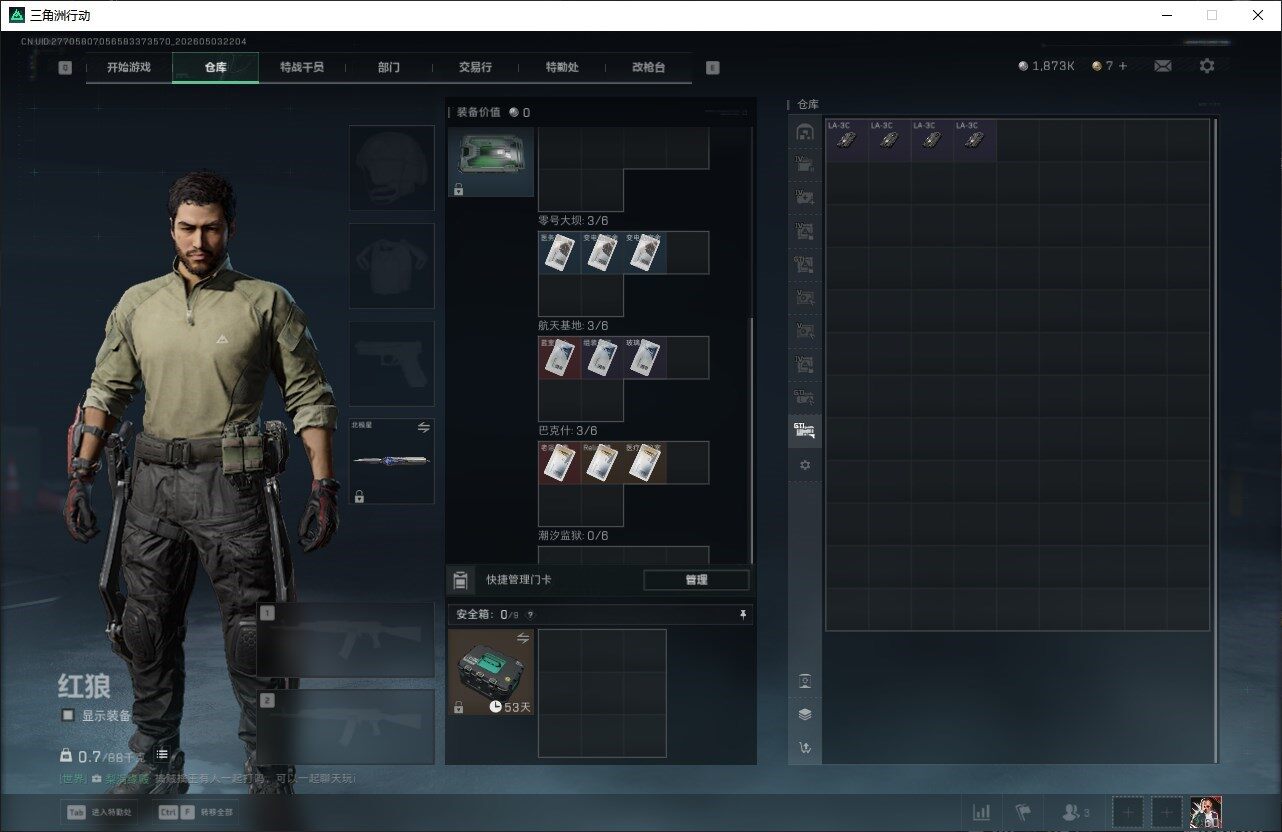Screen dimensions: 1282x832
Task: Open the 改枪台 tab
Action: [x=648, y=67]
